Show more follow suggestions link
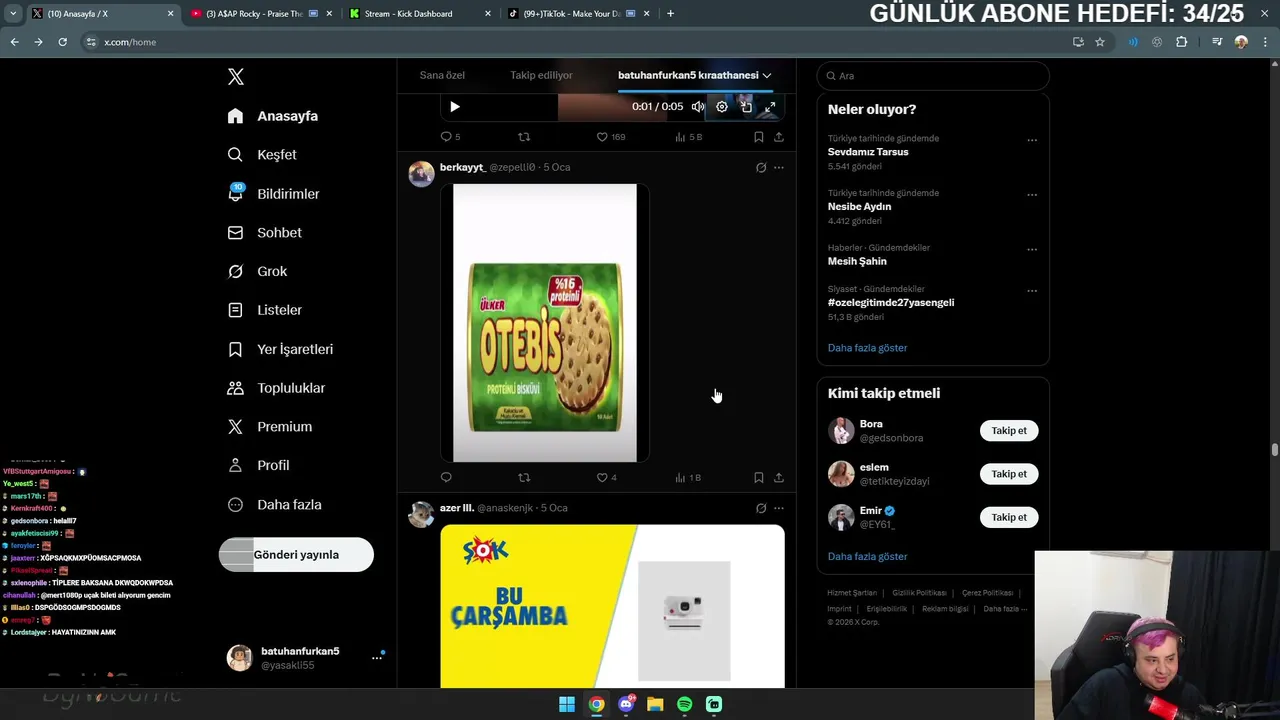1280x720 pixels. click(868, 556)
